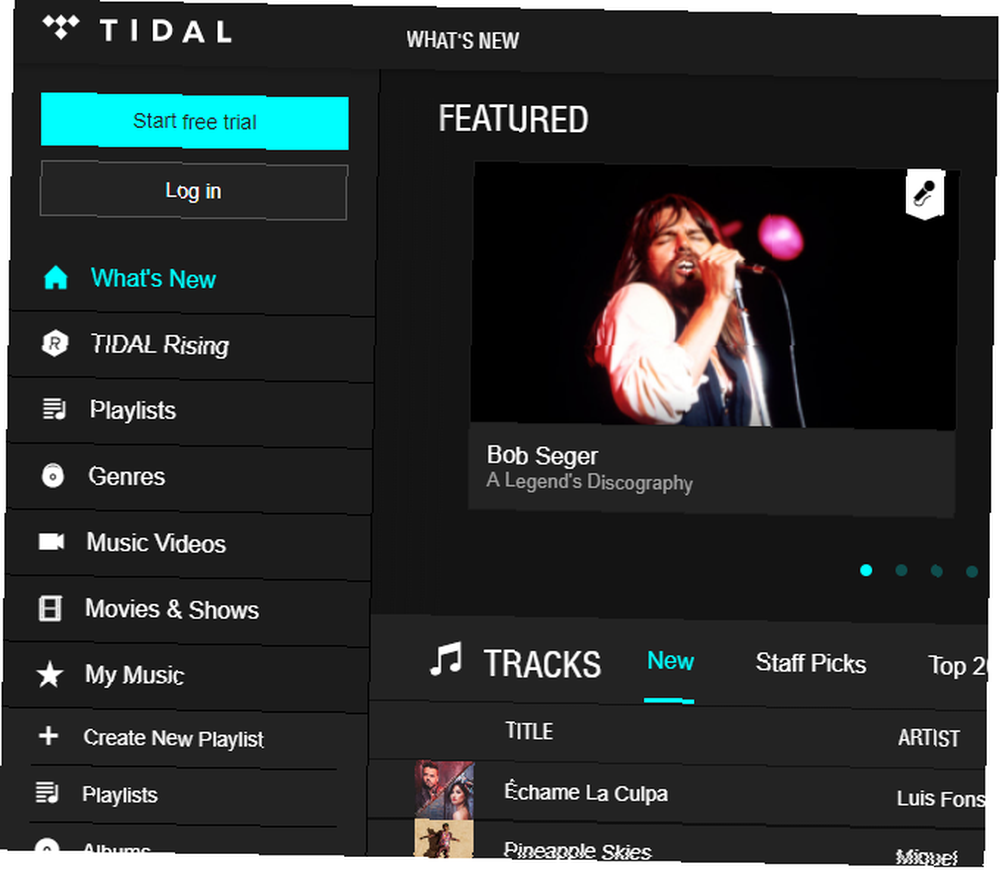Image resolution: width=1000 pixels, height=870 pixels.
Task: Click the Pineapple Skies album cover
Action: pyautogui.click(x=444, y=839)
